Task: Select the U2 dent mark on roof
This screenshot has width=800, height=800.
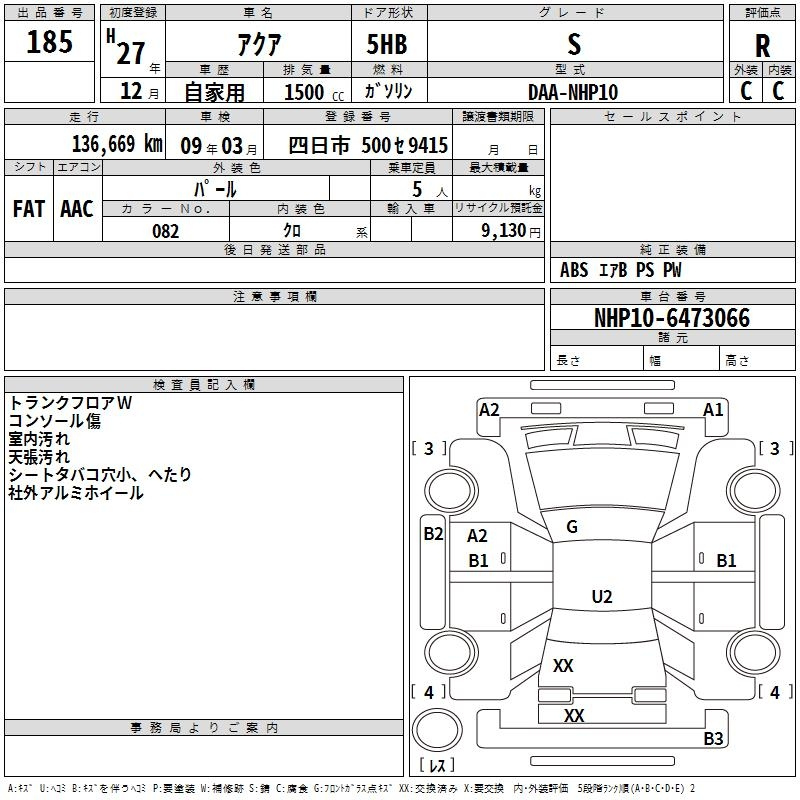Action: [601, 597]
